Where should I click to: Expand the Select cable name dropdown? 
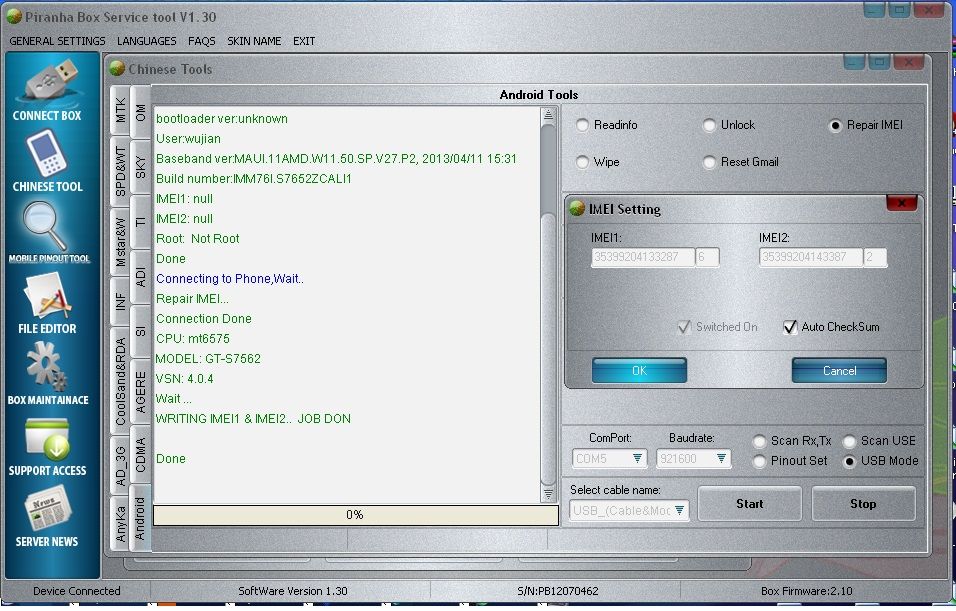pos(679,511)
